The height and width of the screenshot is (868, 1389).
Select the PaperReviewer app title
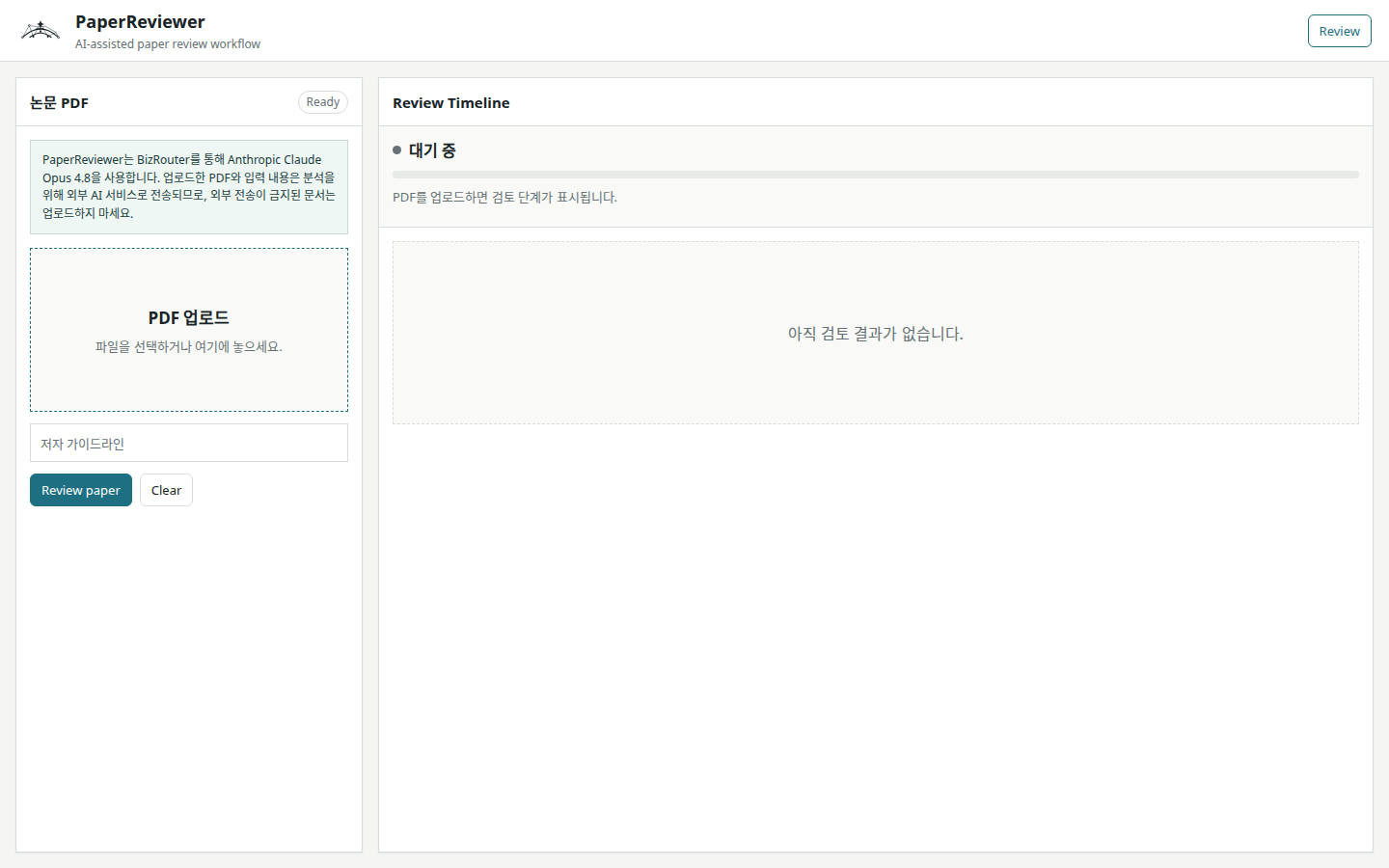pos(140,21)
